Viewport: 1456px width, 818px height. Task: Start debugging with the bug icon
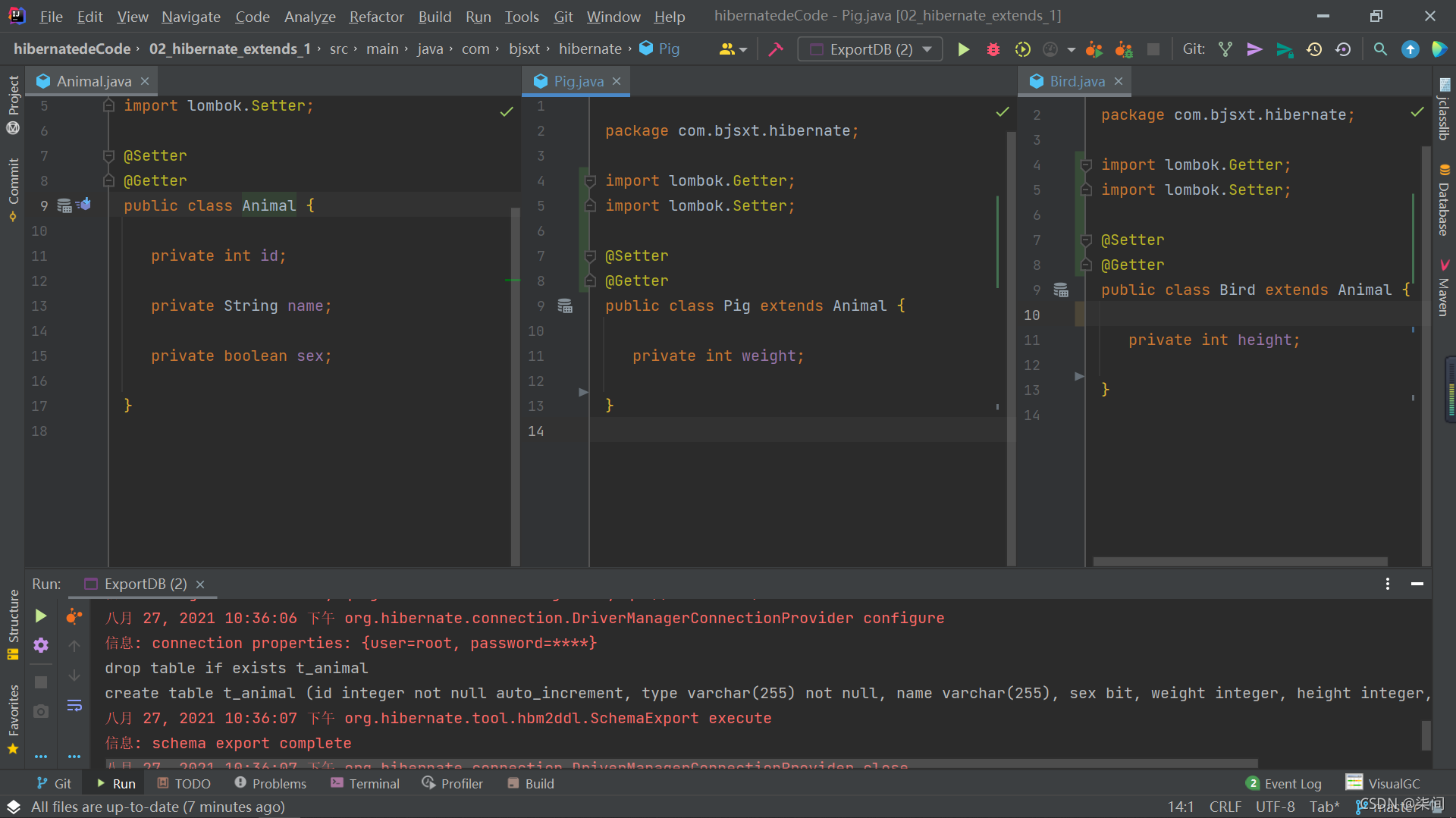(993, 49)
